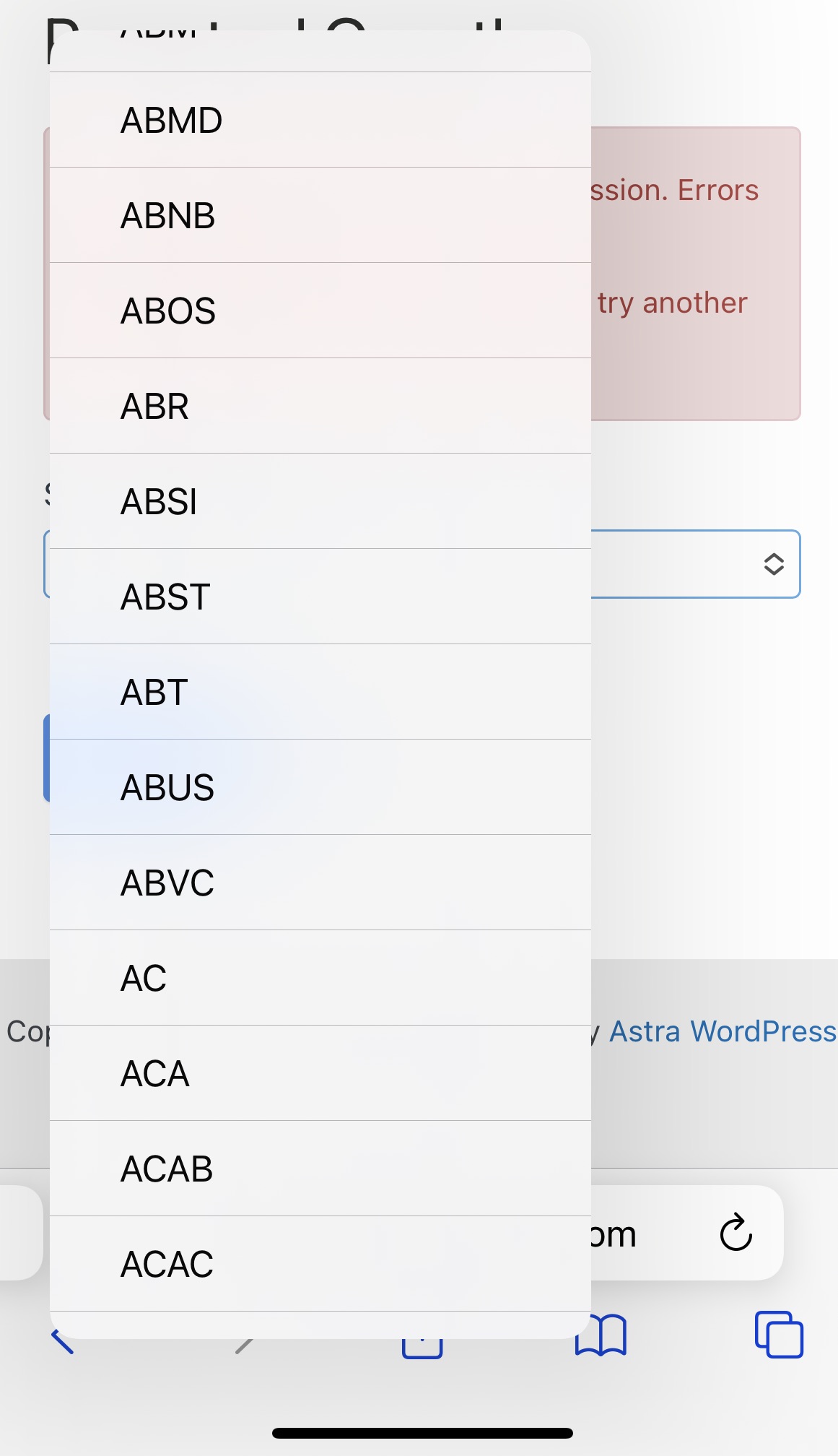Open Bookmarks via the book icon
Screen dimensions: 838x1456
[x=601, y=1336]
